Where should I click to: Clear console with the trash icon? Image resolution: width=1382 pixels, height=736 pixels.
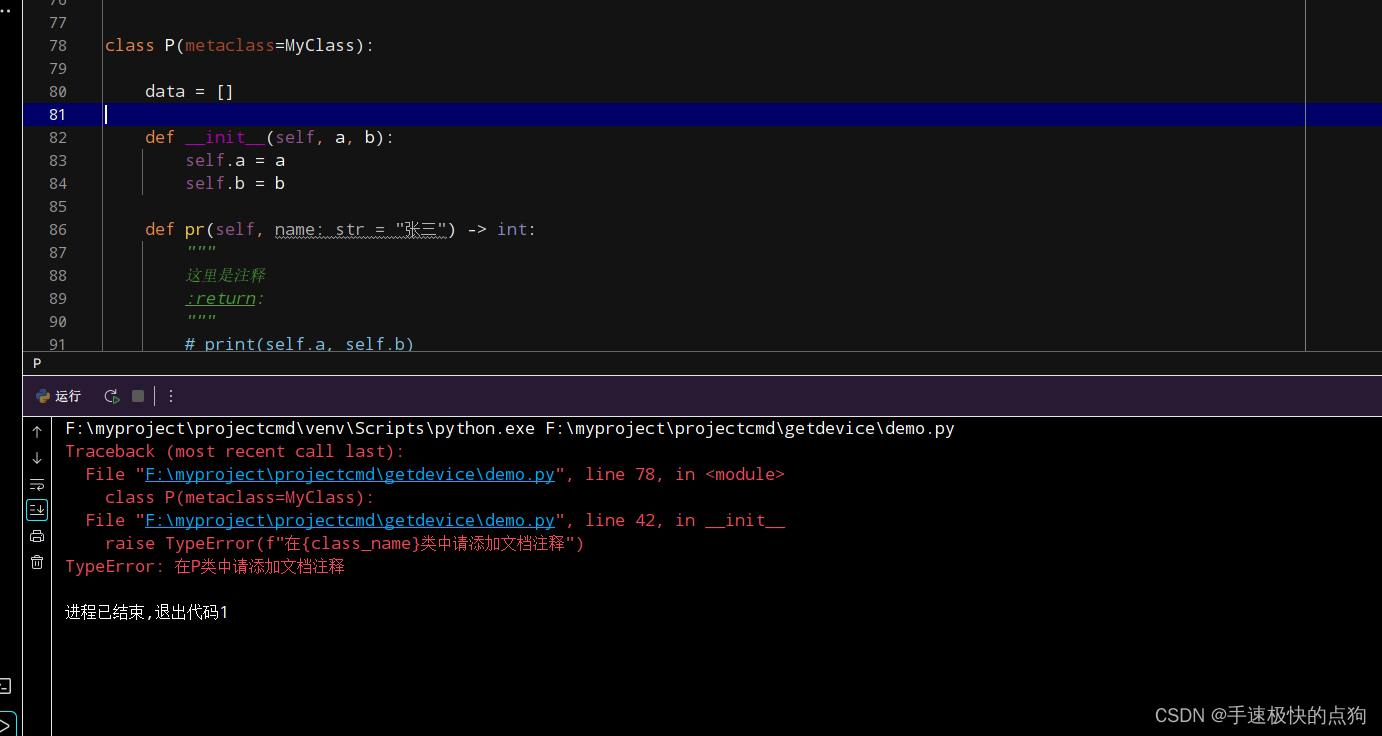click(x=37, y=562)
